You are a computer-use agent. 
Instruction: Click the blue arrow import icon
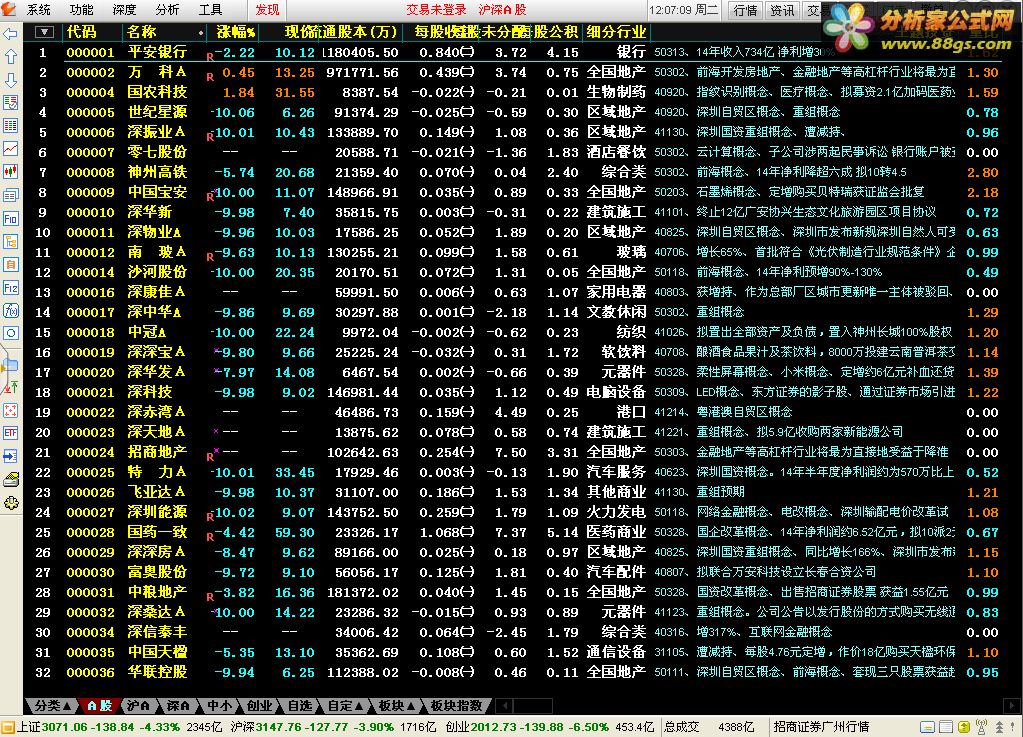pos(10,456)
